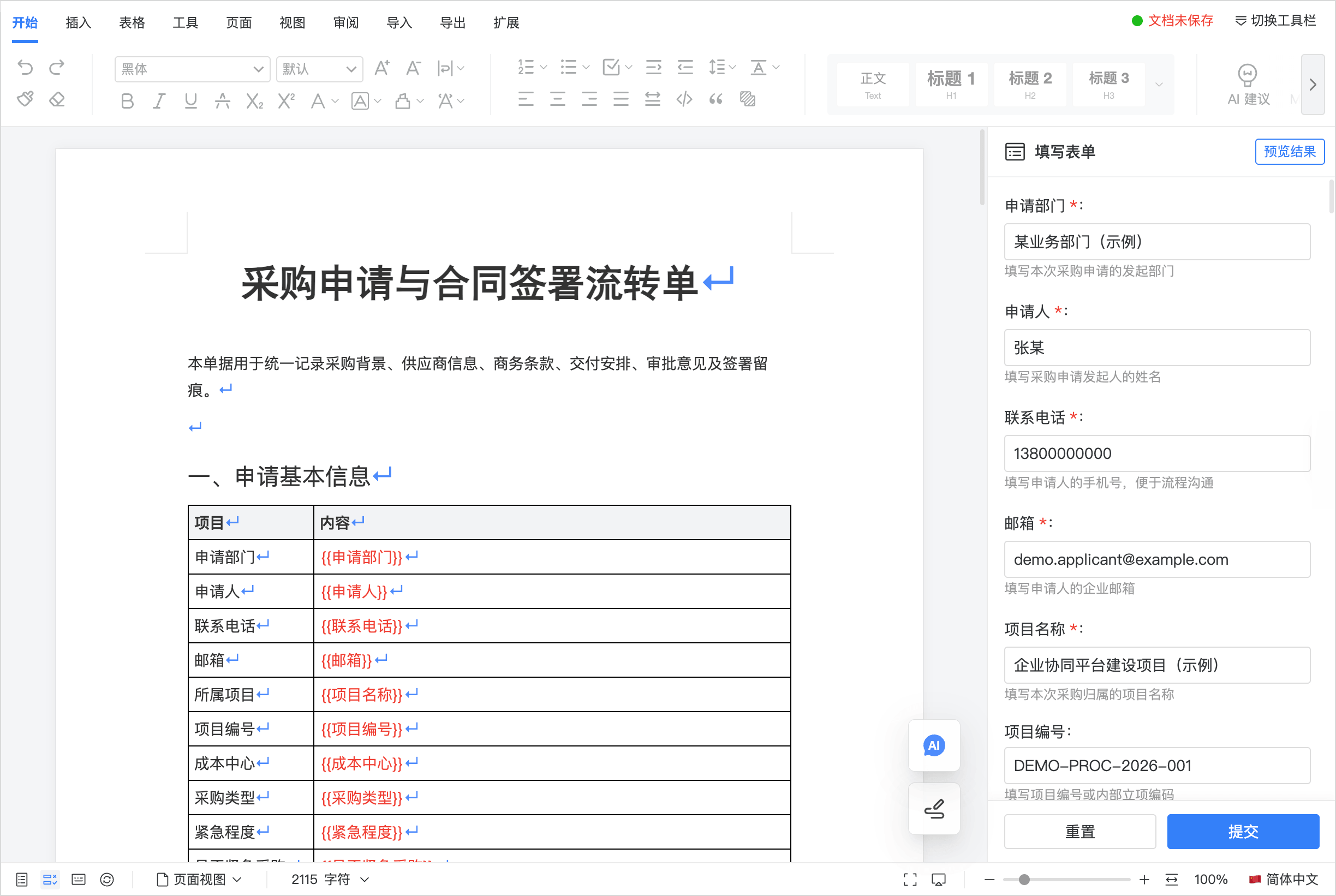Increase font size with A+ icon
1336x896 pixels.
coord(381,68)
